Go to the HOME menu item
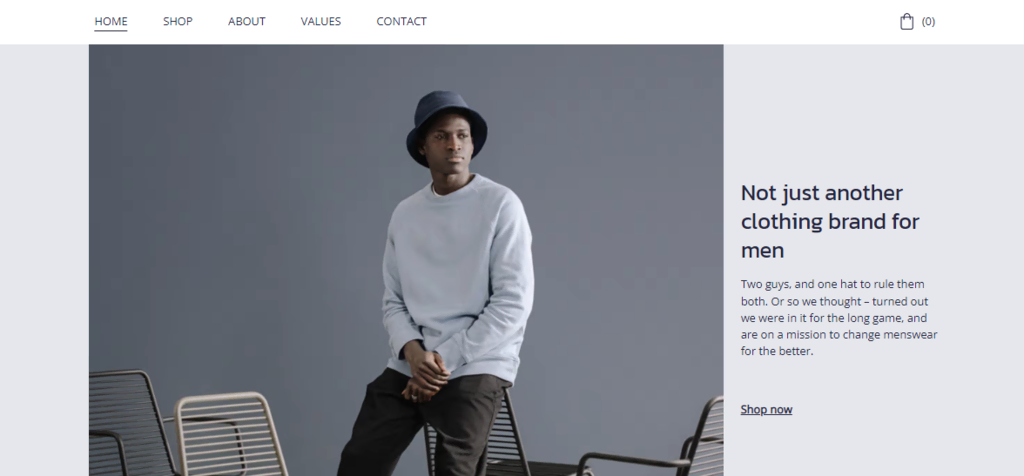 click(111, 22)
